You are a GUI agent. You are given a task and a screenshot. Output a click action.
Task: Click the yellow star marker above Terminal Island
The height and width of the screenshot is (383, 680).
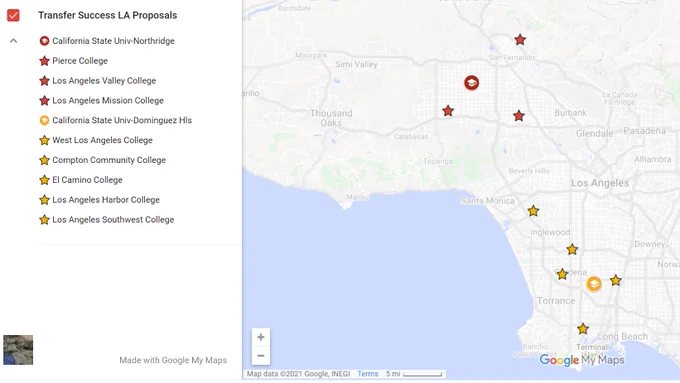[x=583, y=329]
